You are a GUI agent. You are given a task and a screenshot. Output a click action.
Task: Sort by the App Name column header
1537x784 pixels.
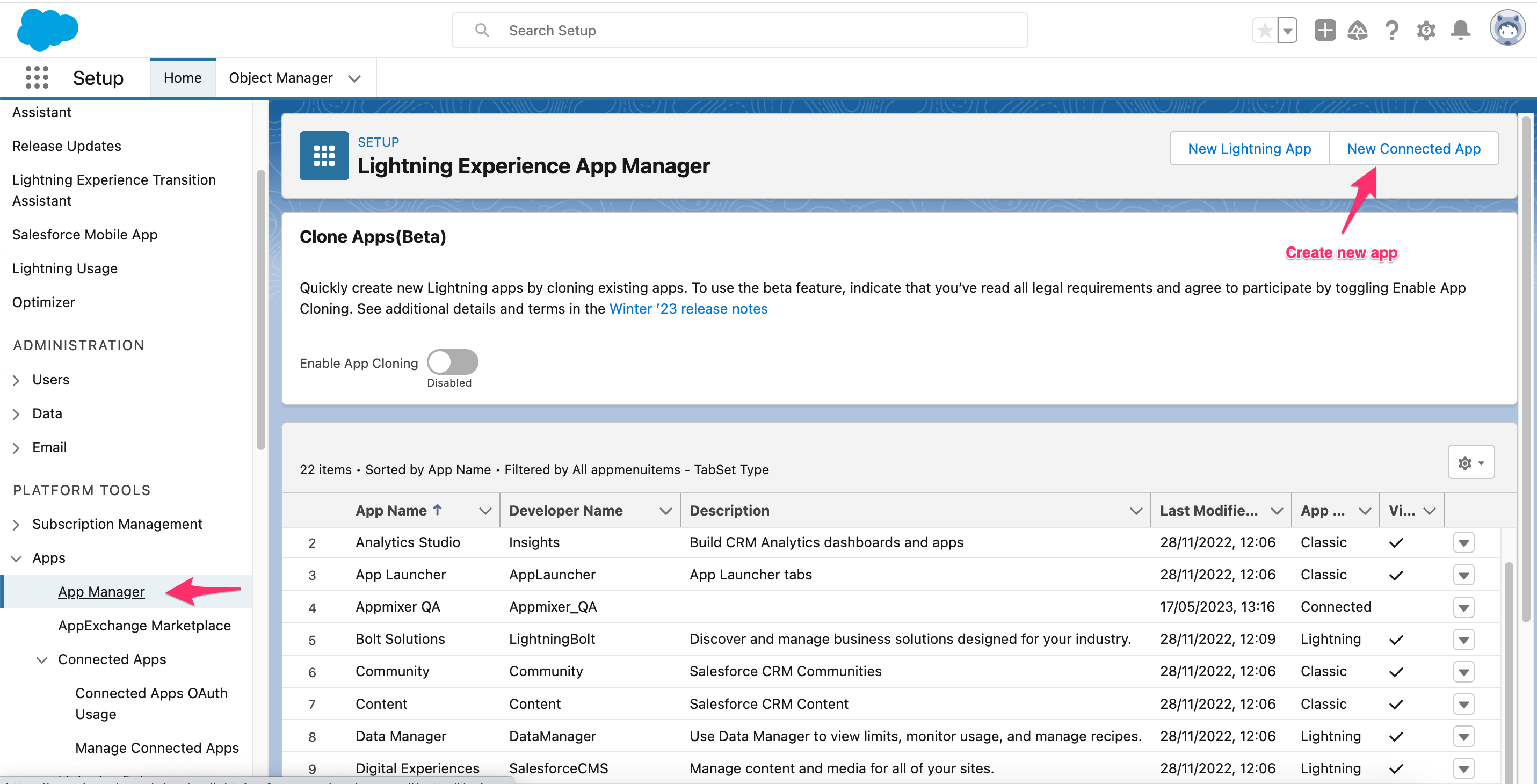tap(392, 511)
